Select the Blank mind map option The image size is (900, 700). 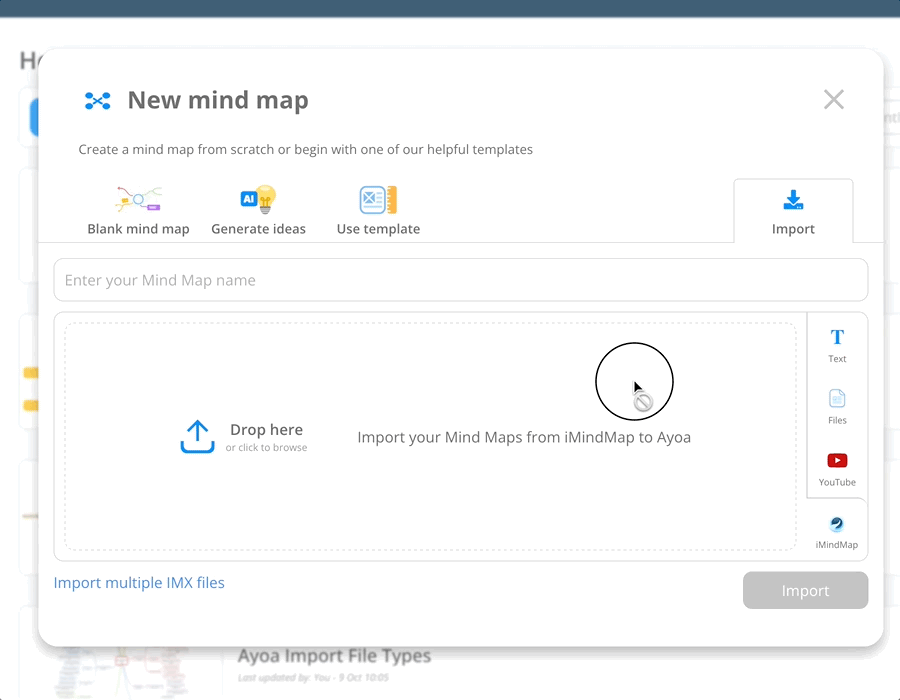[138, 208]
